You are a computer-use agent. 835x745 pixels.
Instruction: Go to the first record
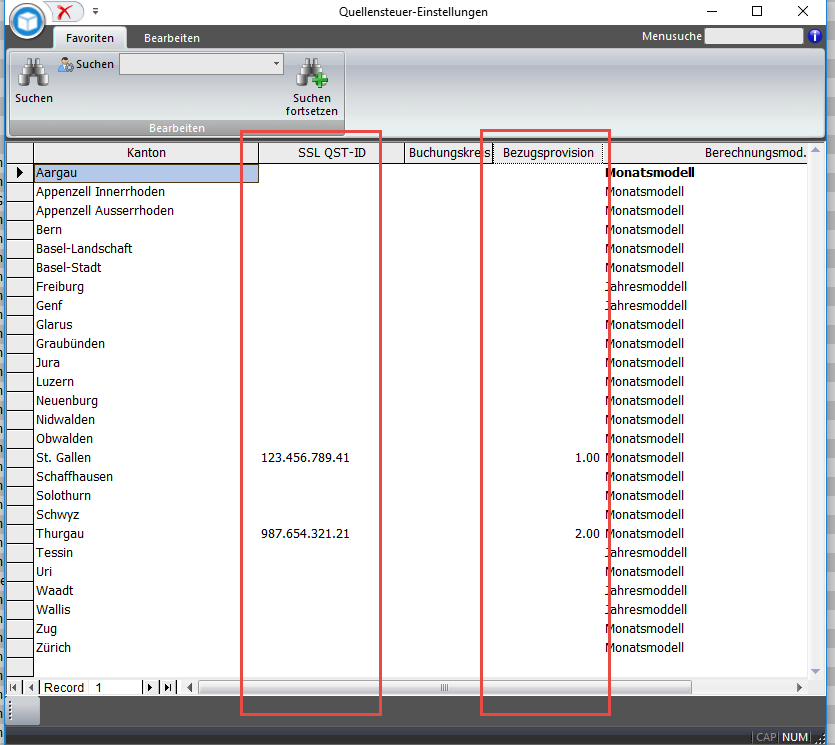[14, 687]
